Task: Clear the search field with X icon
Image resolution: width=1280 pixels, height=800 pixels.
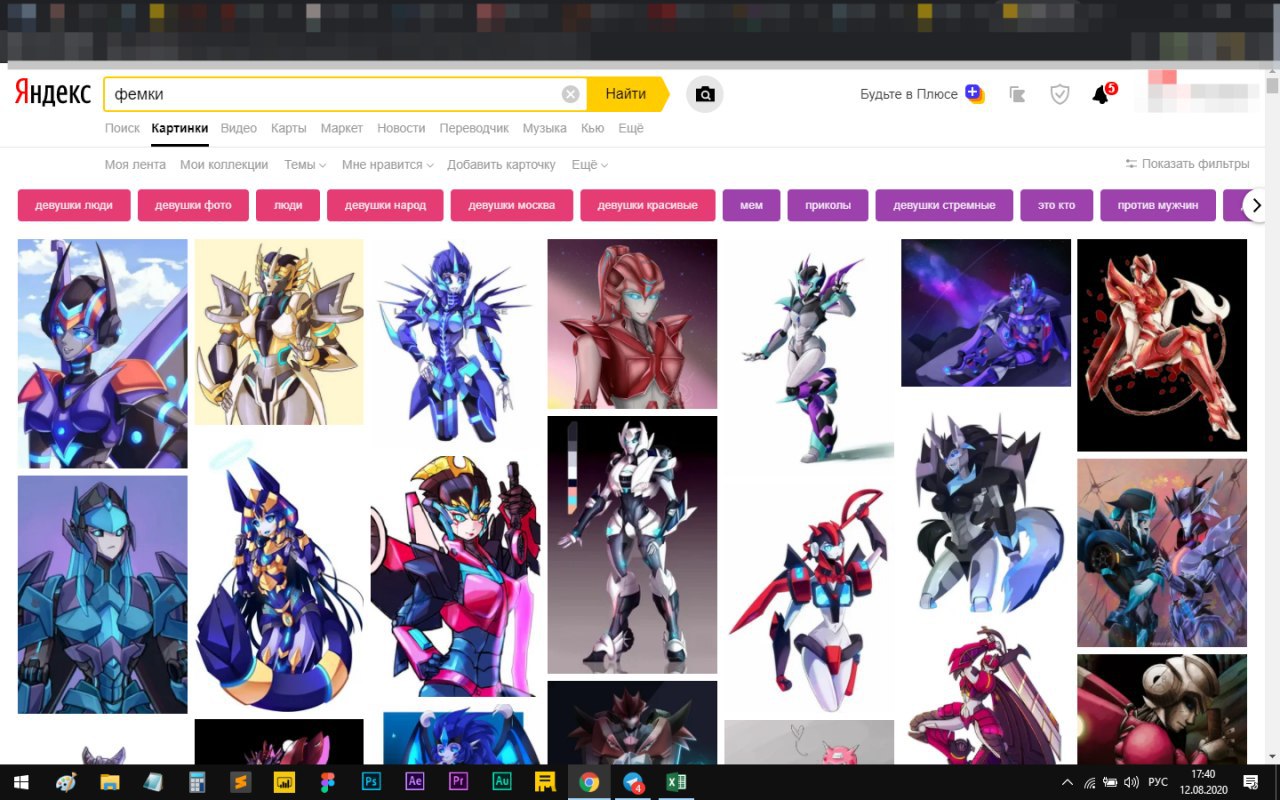Action: point(570,94)
